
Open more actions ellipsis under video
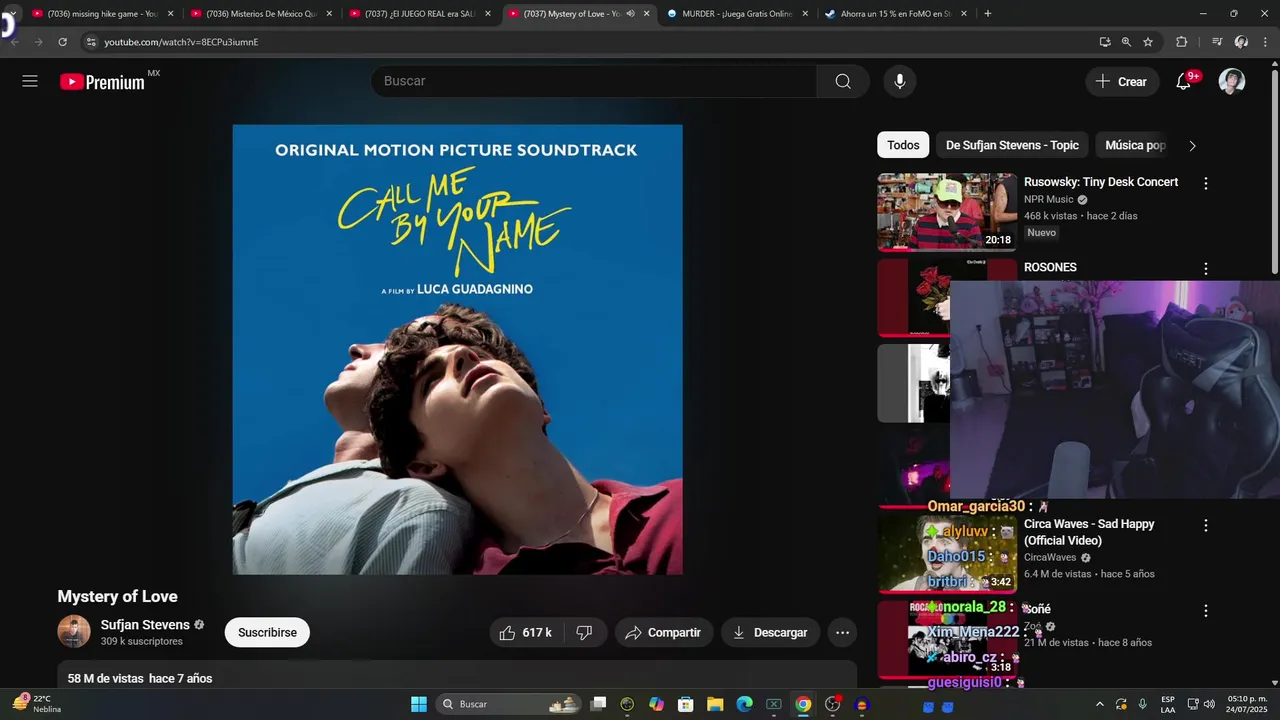(x=842, y=632)
